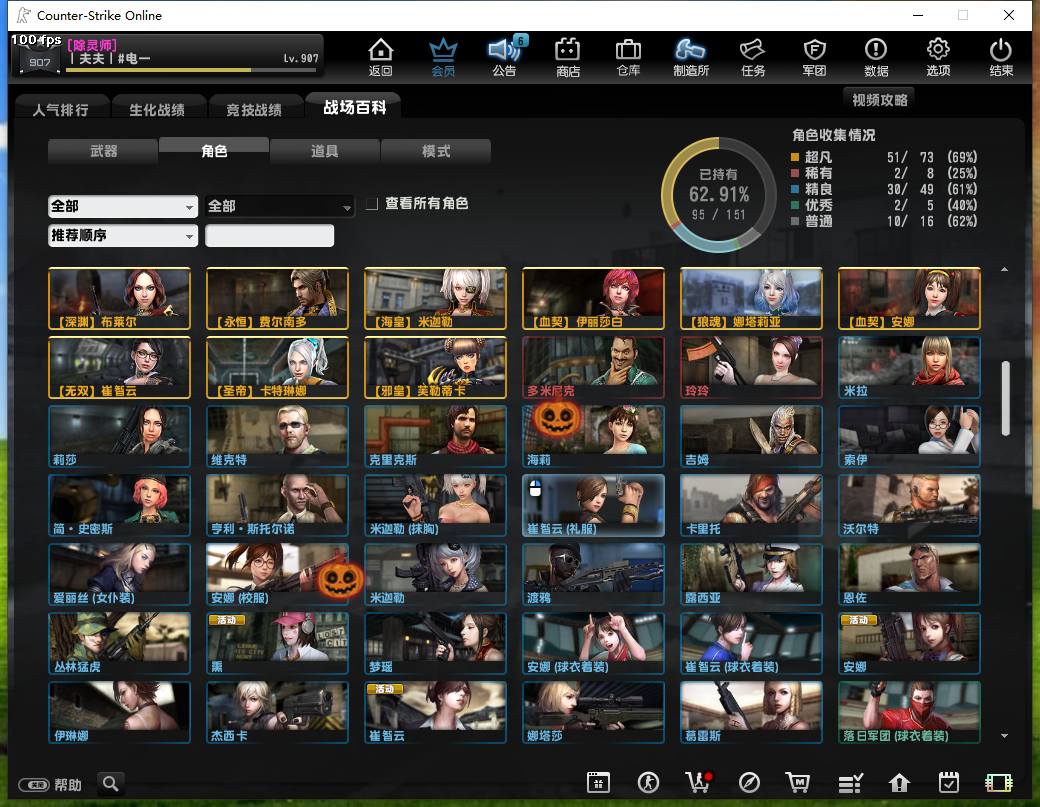
Task: Toggle the 帮助 help switch
Action: (33, 785)
